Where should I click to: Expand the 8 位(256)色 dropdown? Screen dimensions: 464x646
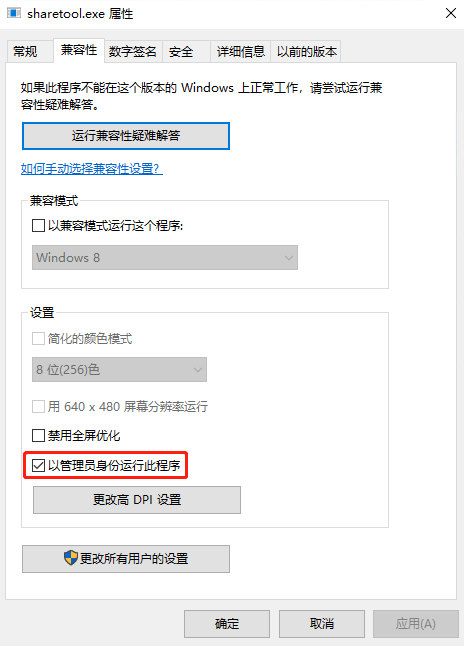coord(120,369)
